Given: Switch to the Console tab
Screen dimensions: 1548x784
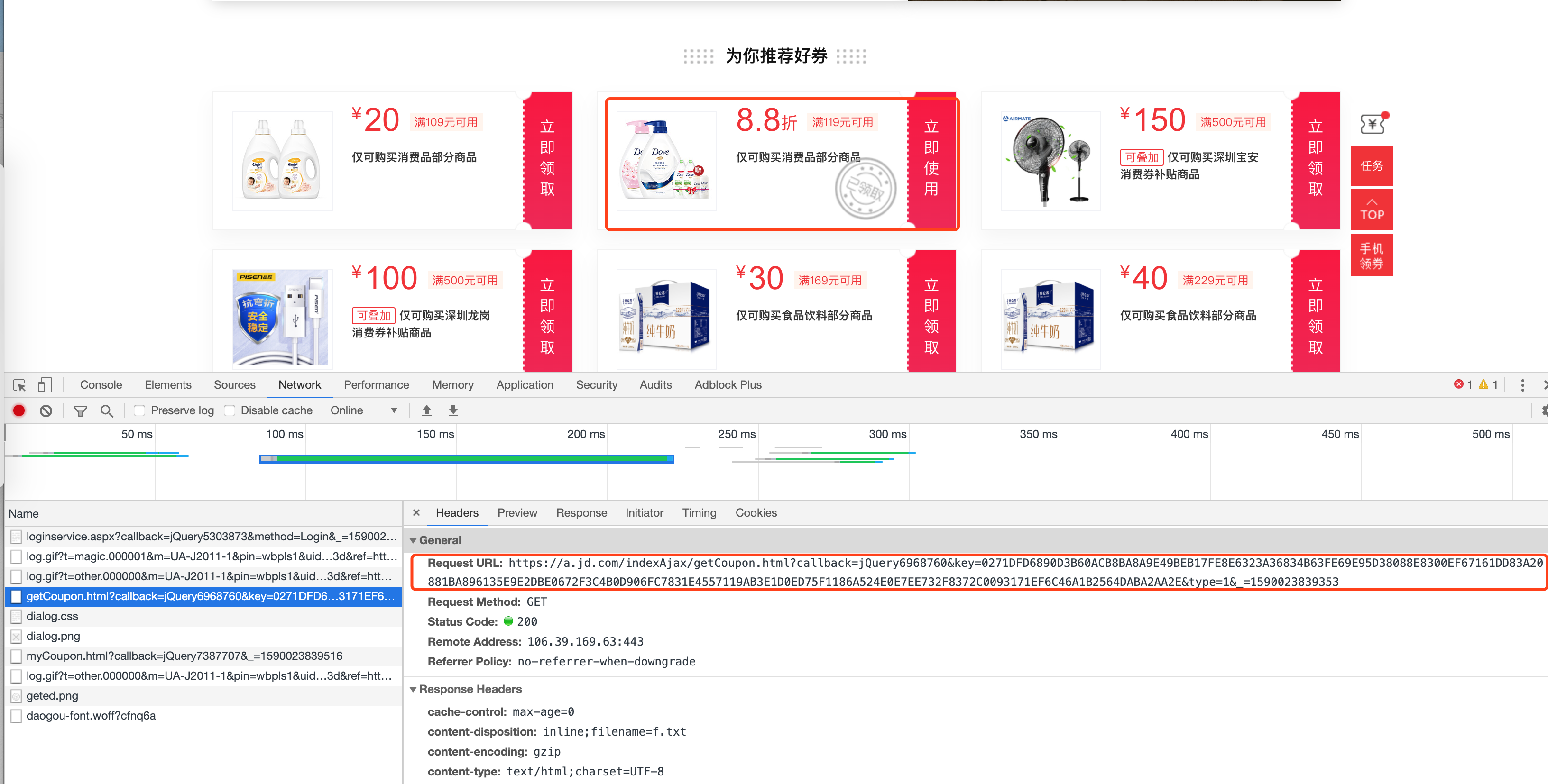Looking at the screenshot, I should click(x=101, y=385).
